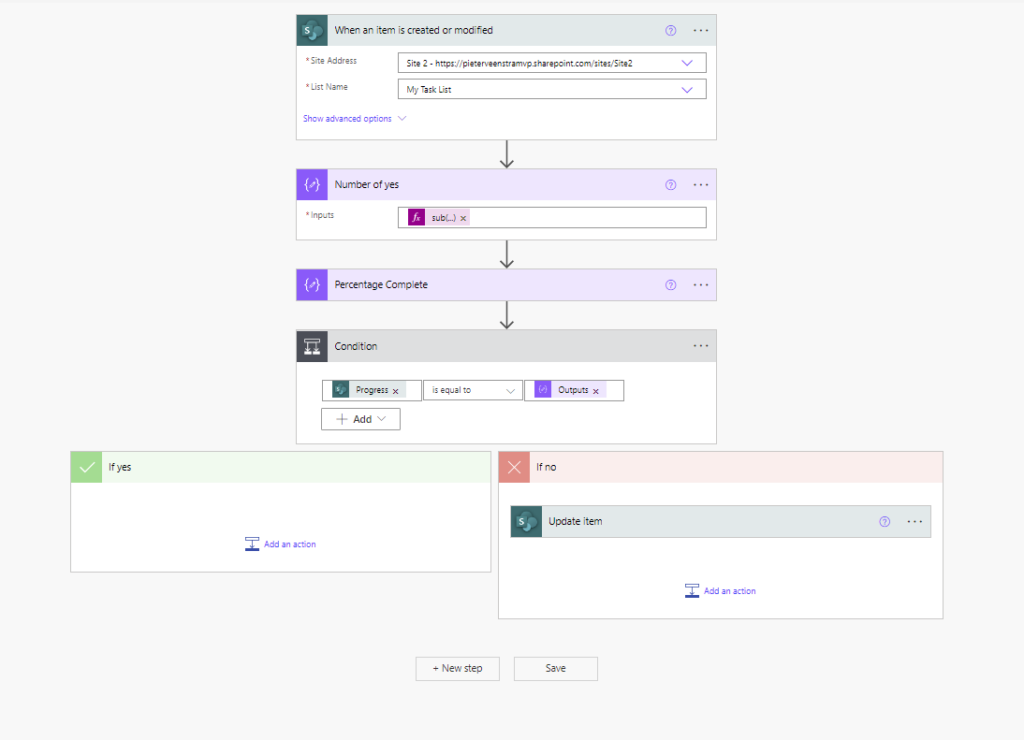Click the Site 2 address value

coord(519,63)
